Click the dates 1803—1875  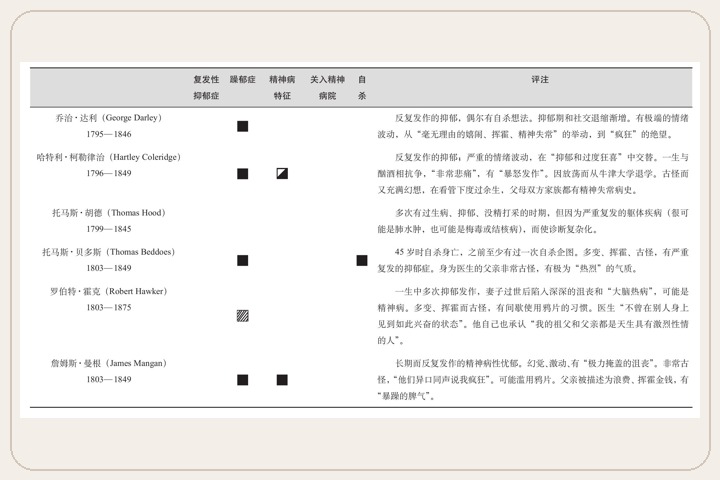109,307
